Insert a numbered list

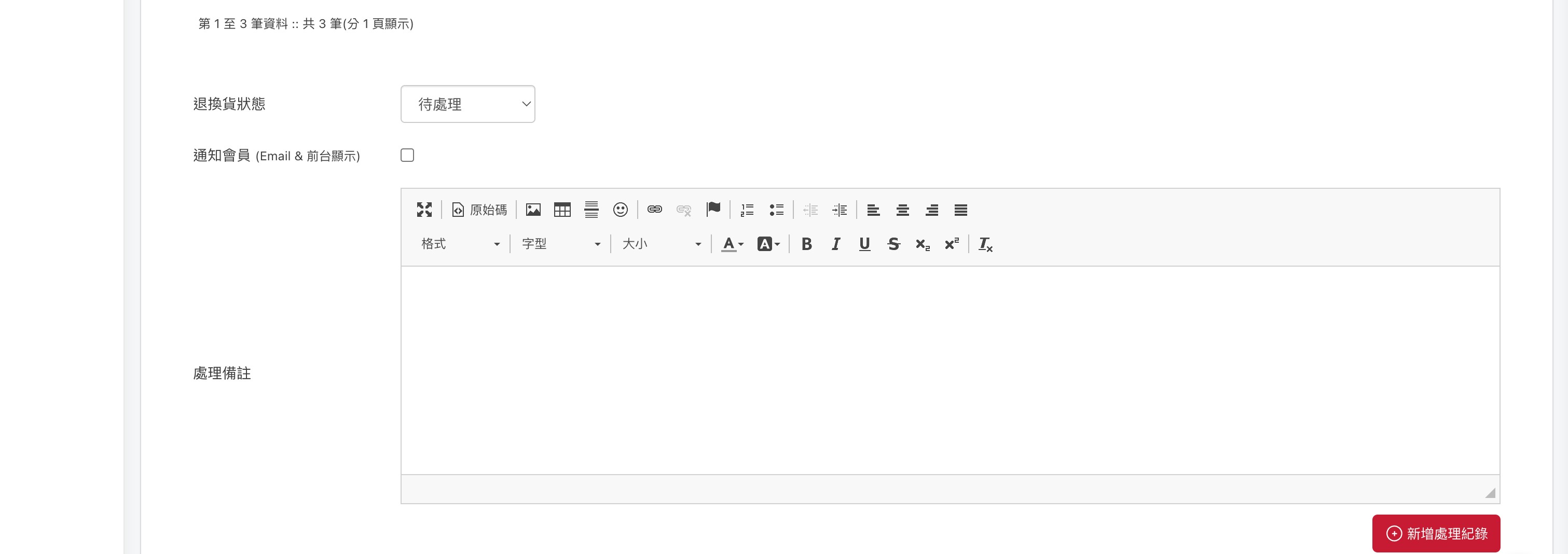point(747,210)
